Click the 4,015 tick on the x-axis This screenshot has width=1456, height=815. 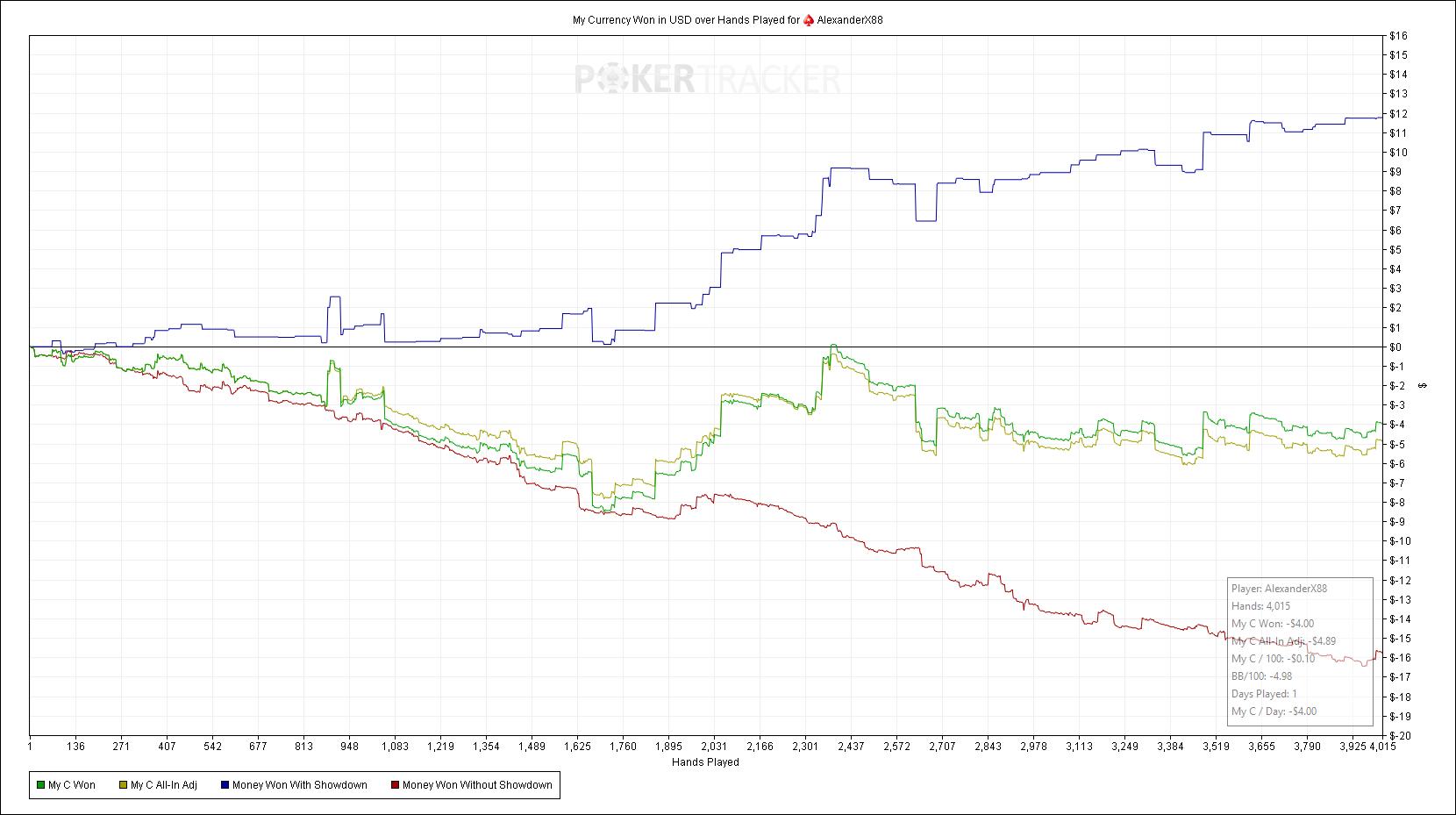pyautogui.click(x=1381, y=747)
